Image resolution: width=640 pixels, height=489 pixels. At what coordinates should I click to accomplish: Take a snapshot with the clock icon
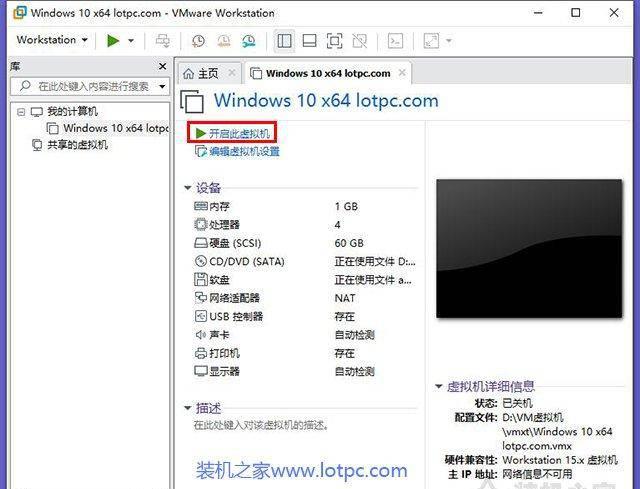click(198, 40)
